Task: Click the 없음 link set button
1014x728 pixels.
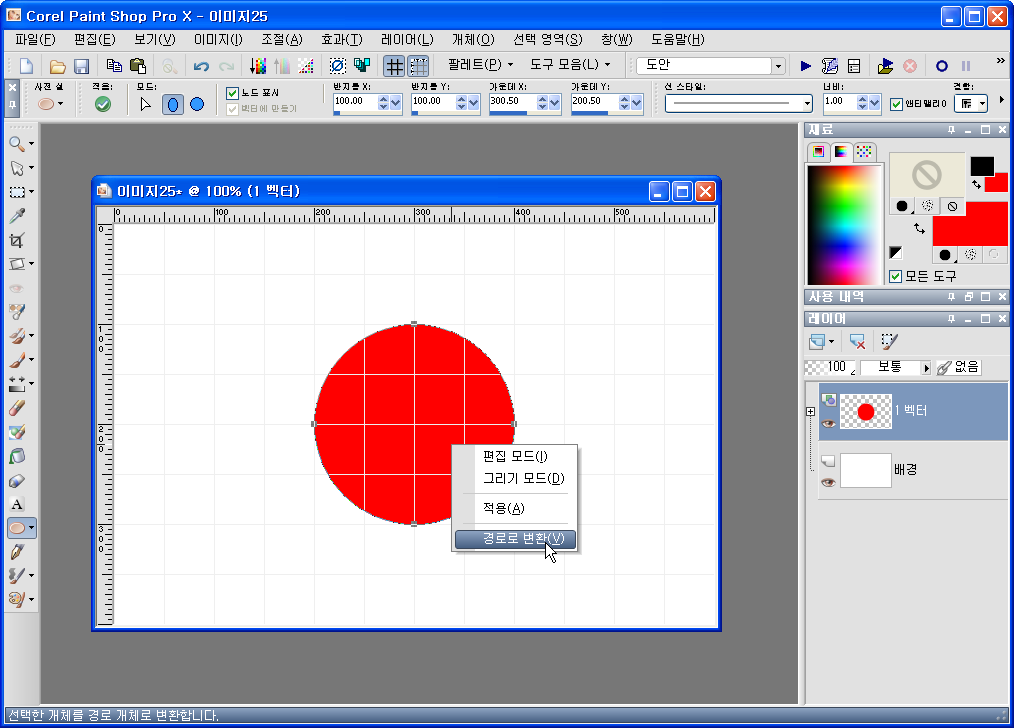Action: pos(959,367)
